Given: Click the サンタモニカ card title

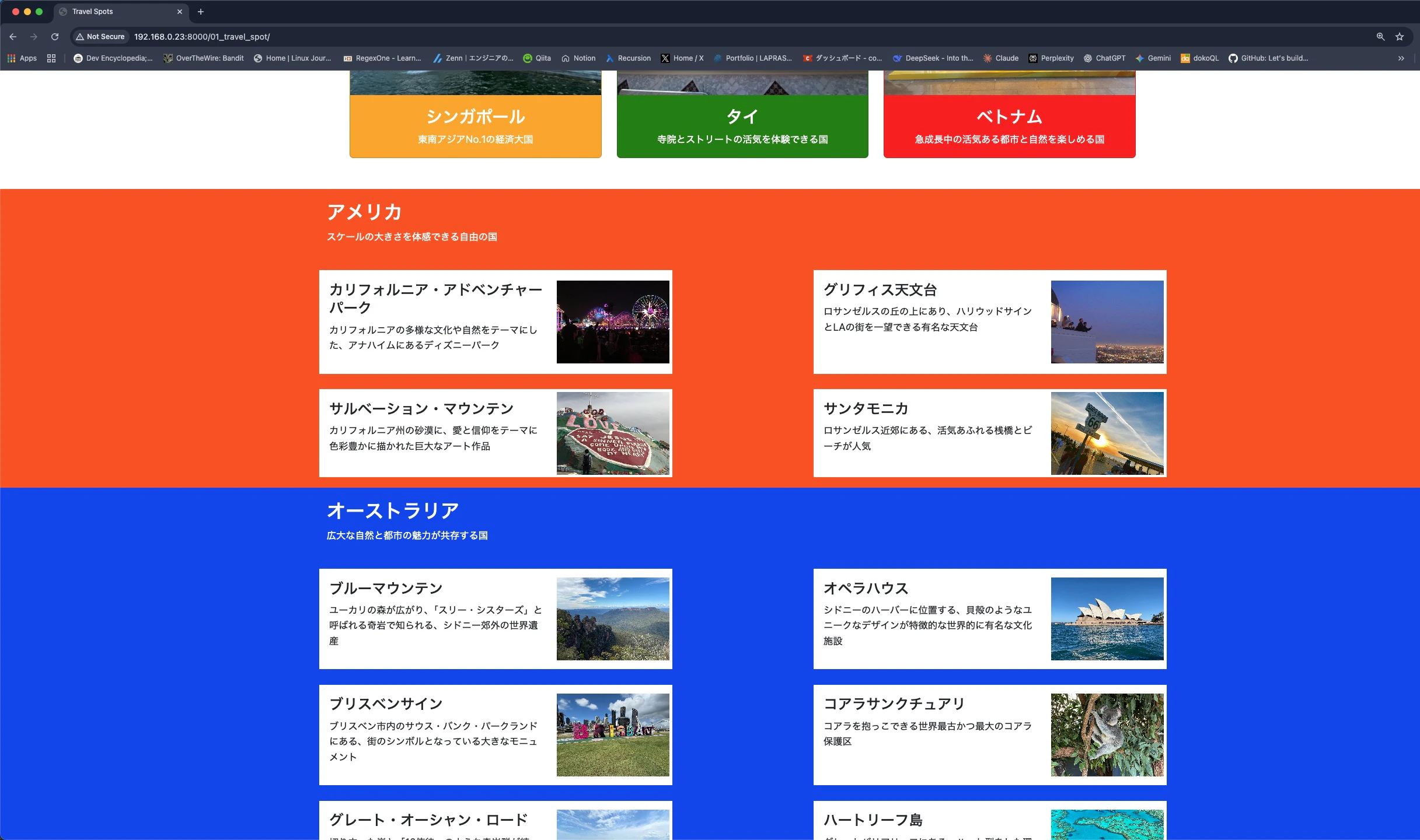Looking at the screenshot, I should [x=866, y=408].
